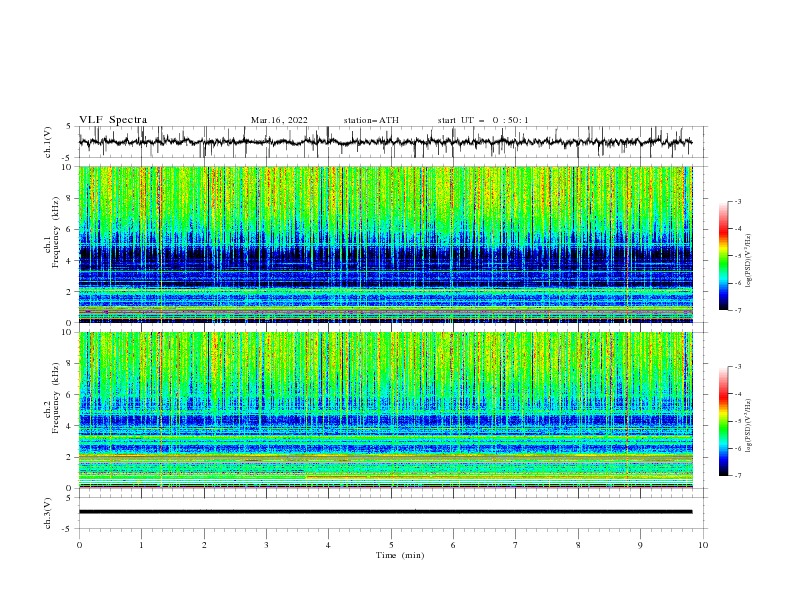Click the "-7" value on ch.1 color bar

[x=738, y=310]
